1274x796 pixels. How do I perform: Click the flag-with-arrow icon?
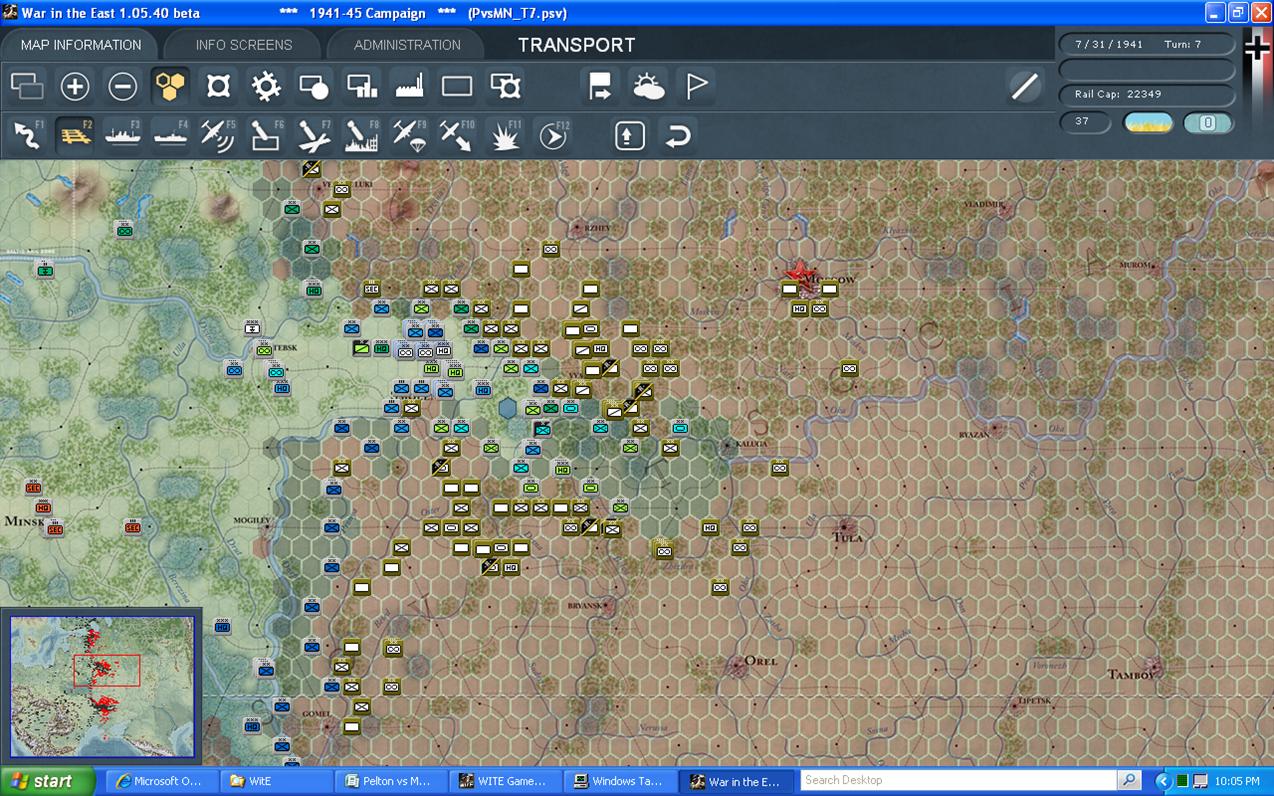pos(600,87)
